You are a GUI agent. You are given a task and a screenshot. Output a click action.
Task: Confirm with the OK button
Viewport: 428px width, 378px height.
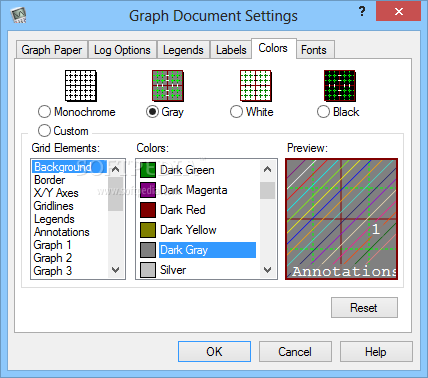tap(214, 351)
